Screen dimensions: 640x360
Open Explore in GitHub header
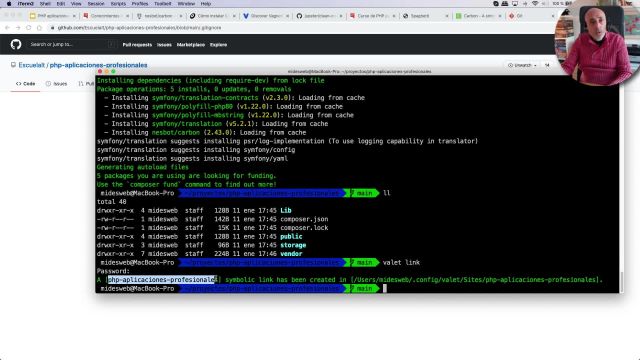click(x=218, y=45)
